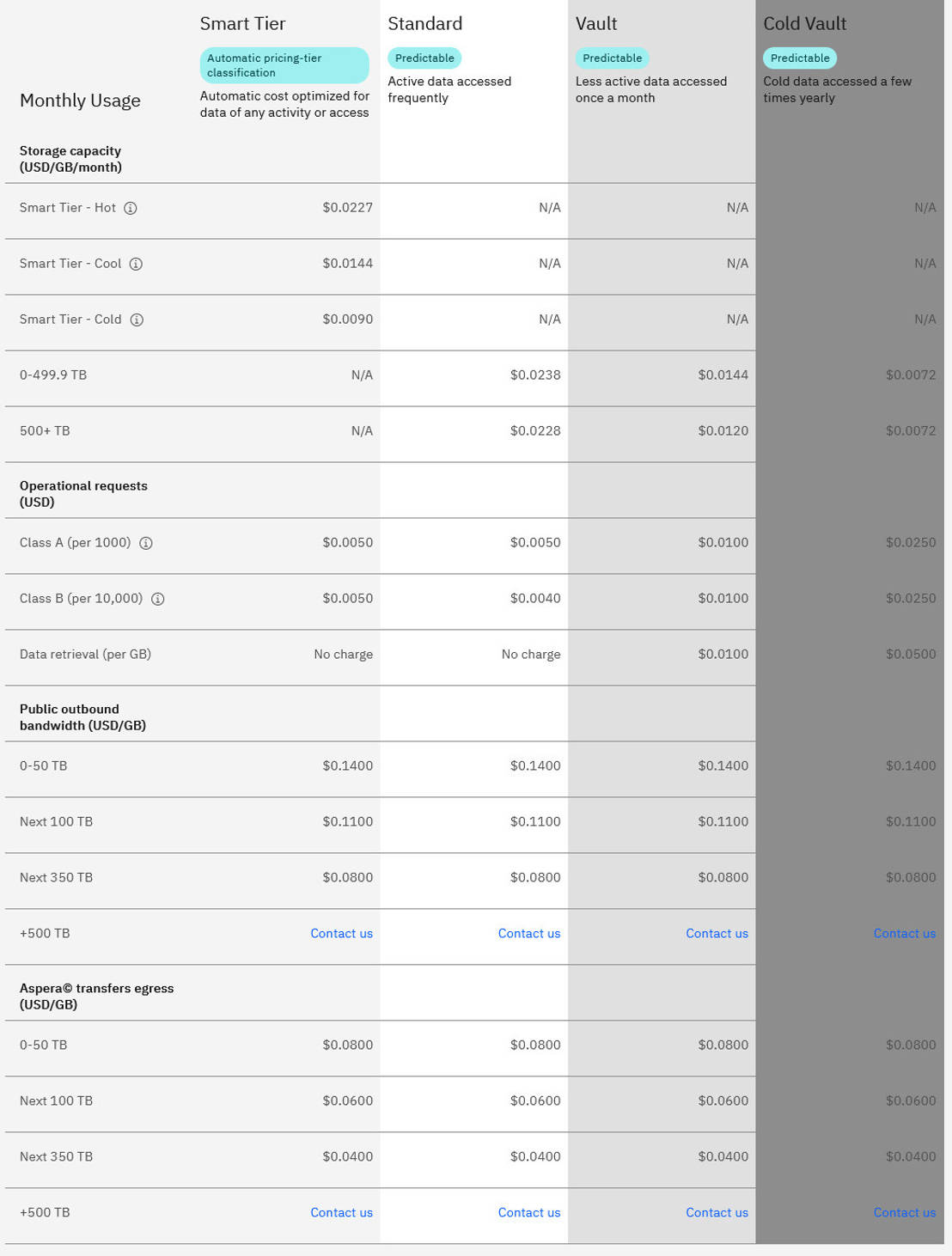Select the Standard column heading
Viewport: 952px width, 1256px height.
424,24
